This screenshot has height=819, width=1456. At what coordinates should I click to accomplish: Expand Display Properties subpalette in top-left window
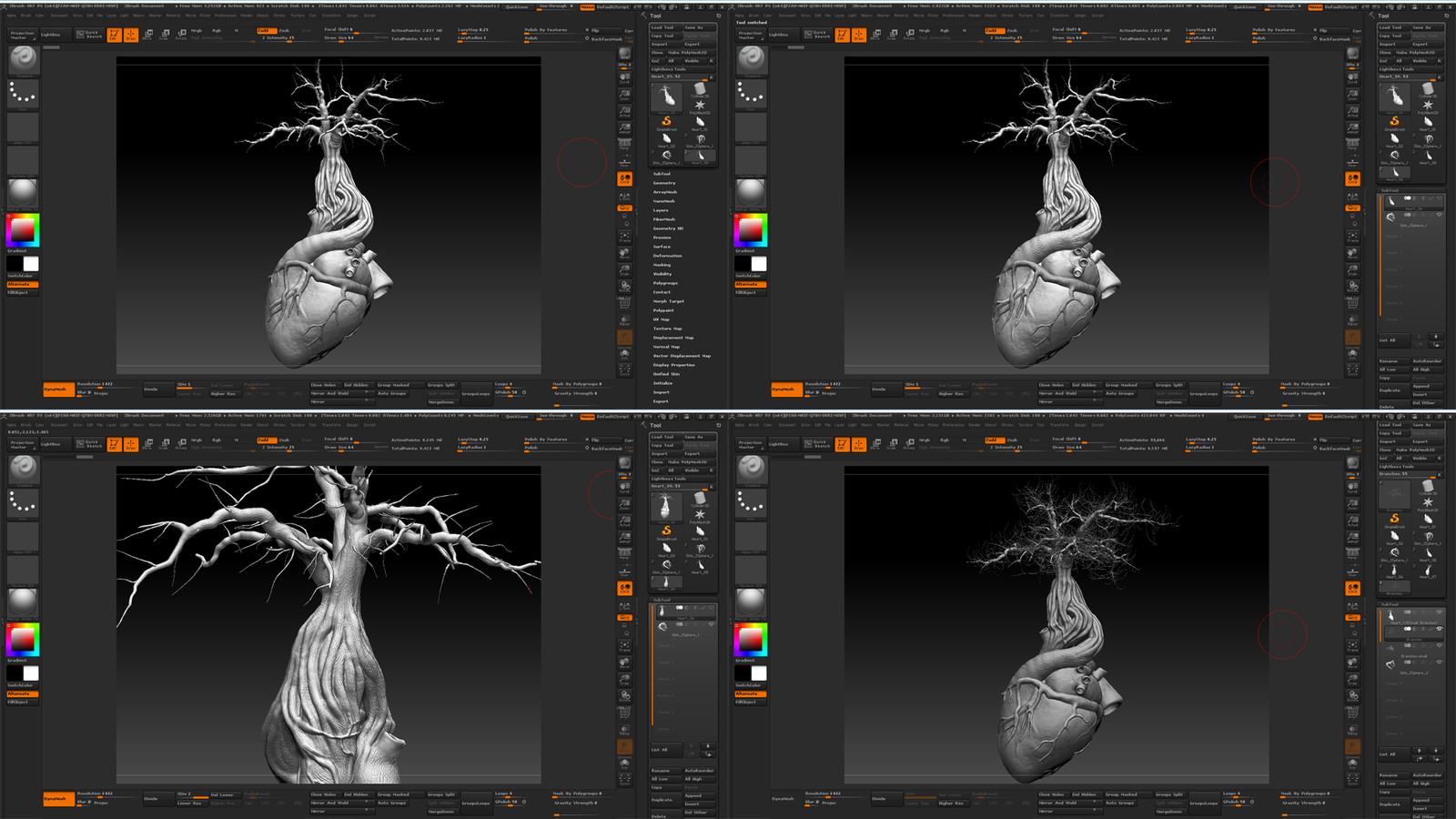point(673,365)
